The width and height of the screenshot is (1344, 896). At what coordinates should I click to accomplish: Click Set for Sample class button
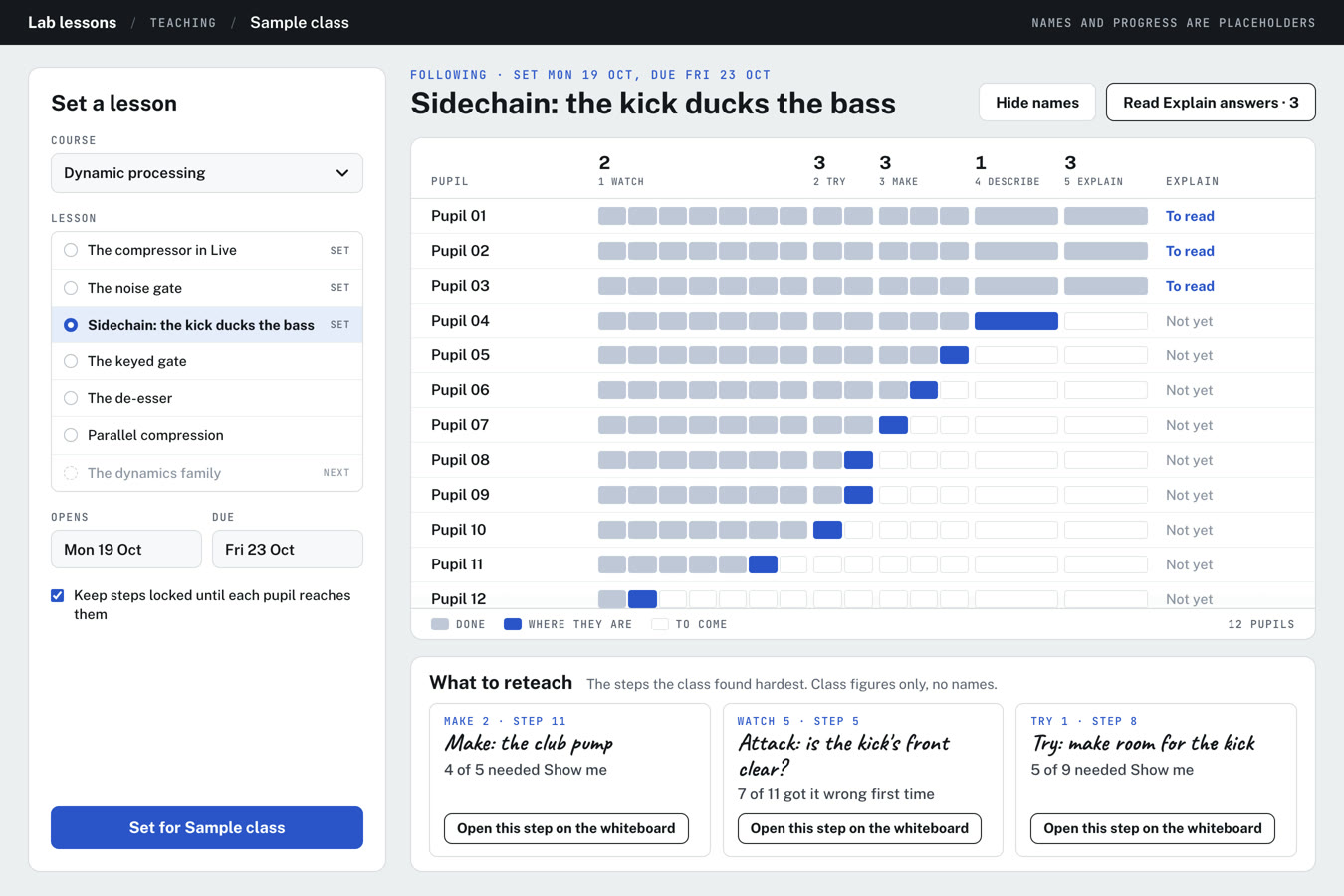click(207, 828)
